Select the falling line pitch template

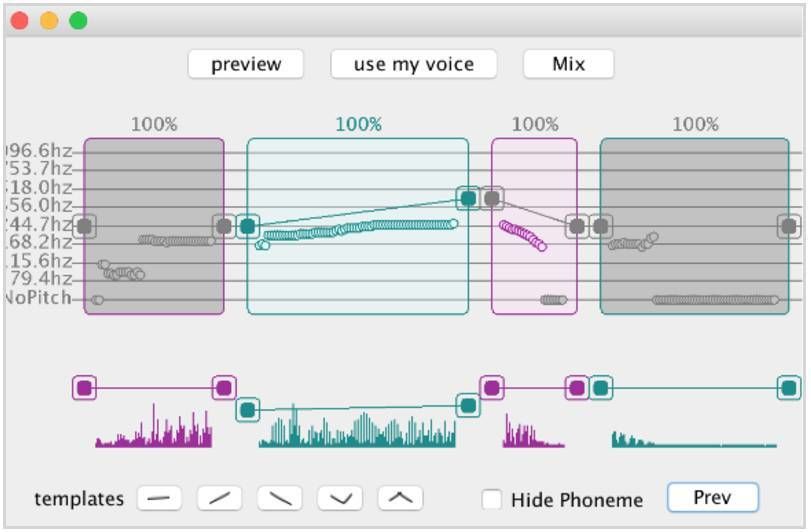pyautogui.click(x=280, y=498)
